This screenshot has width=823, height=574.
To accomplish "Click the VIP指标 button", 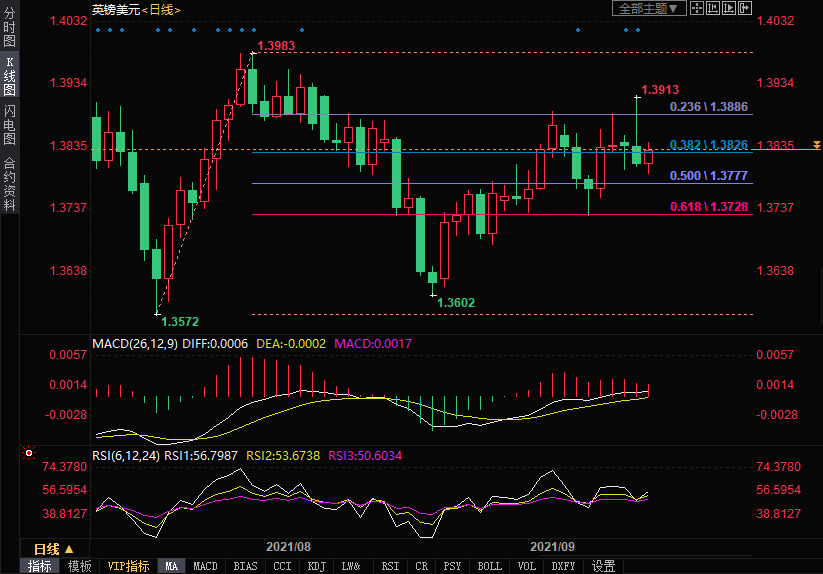I will [128, 566].
